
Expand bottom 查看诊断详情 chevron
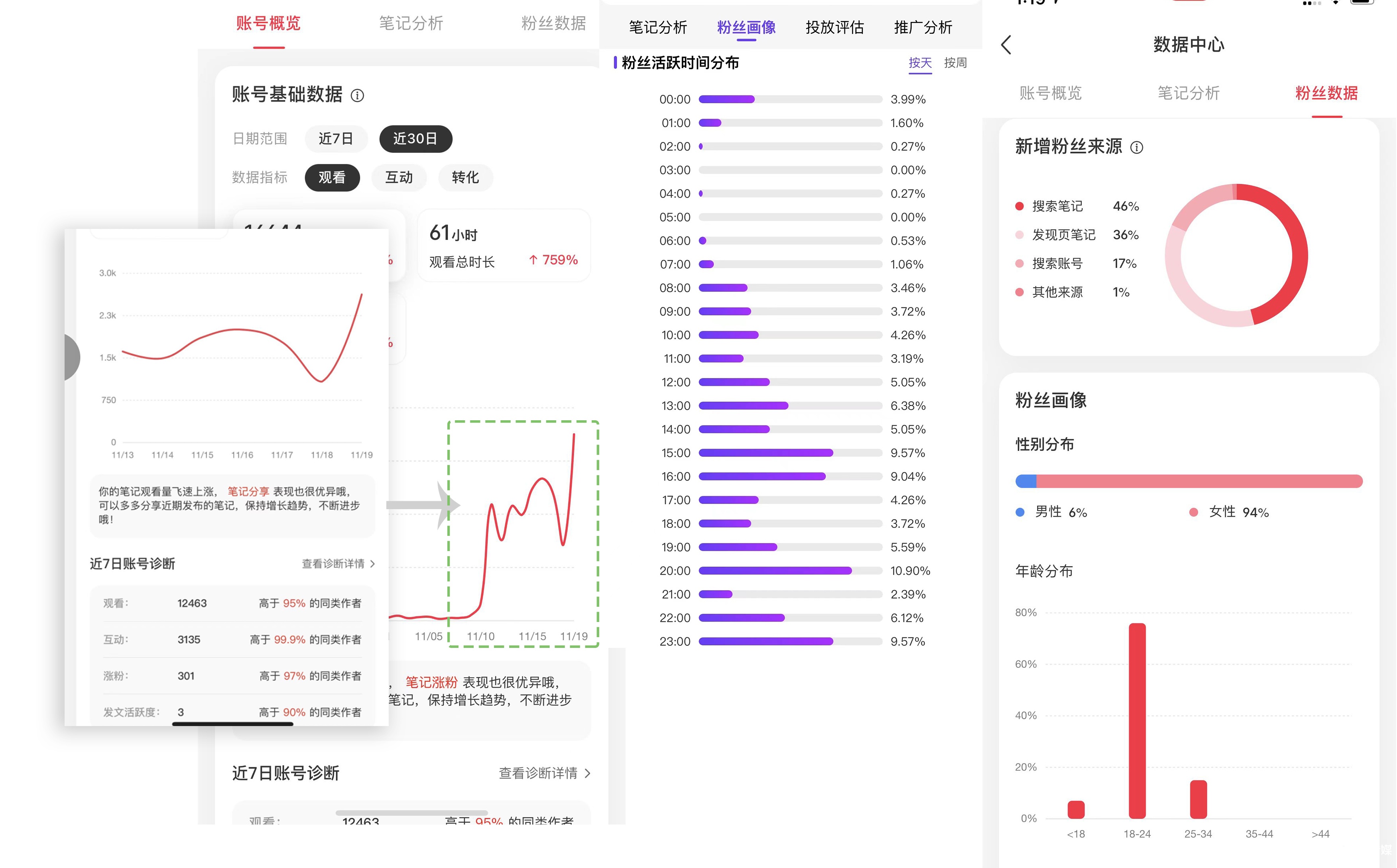587,773
